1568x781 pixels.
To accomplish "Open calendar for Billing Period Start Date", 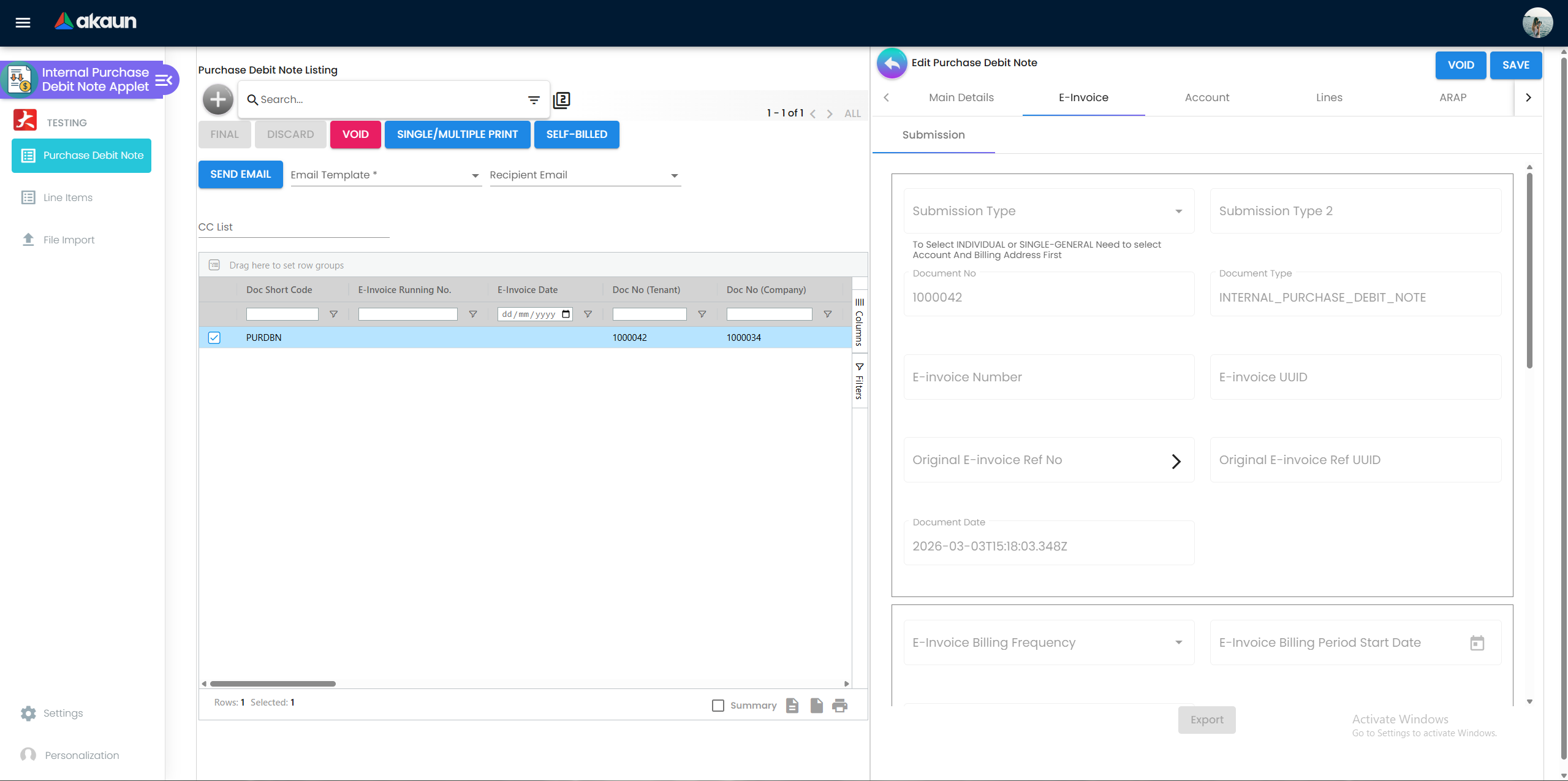I will [x=1477, y=643].
